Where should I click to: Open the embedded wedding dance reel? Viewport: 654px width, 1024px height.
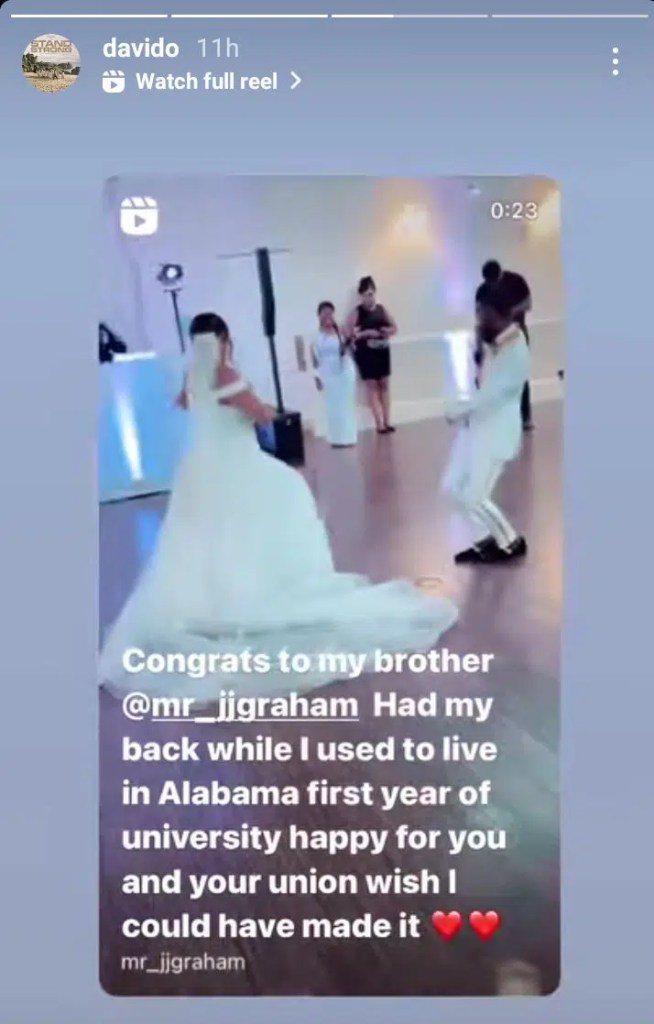[x=329, y=585]
